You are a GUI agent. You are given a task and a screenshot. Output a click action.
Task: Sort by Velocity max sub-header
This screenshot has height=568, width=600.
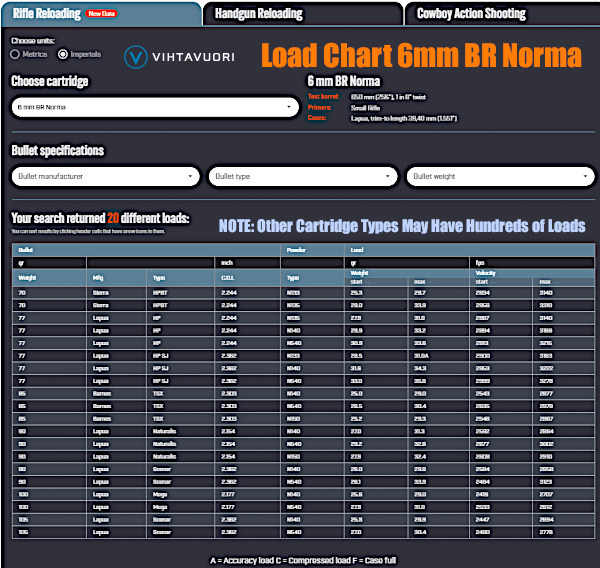coord(563,282)
